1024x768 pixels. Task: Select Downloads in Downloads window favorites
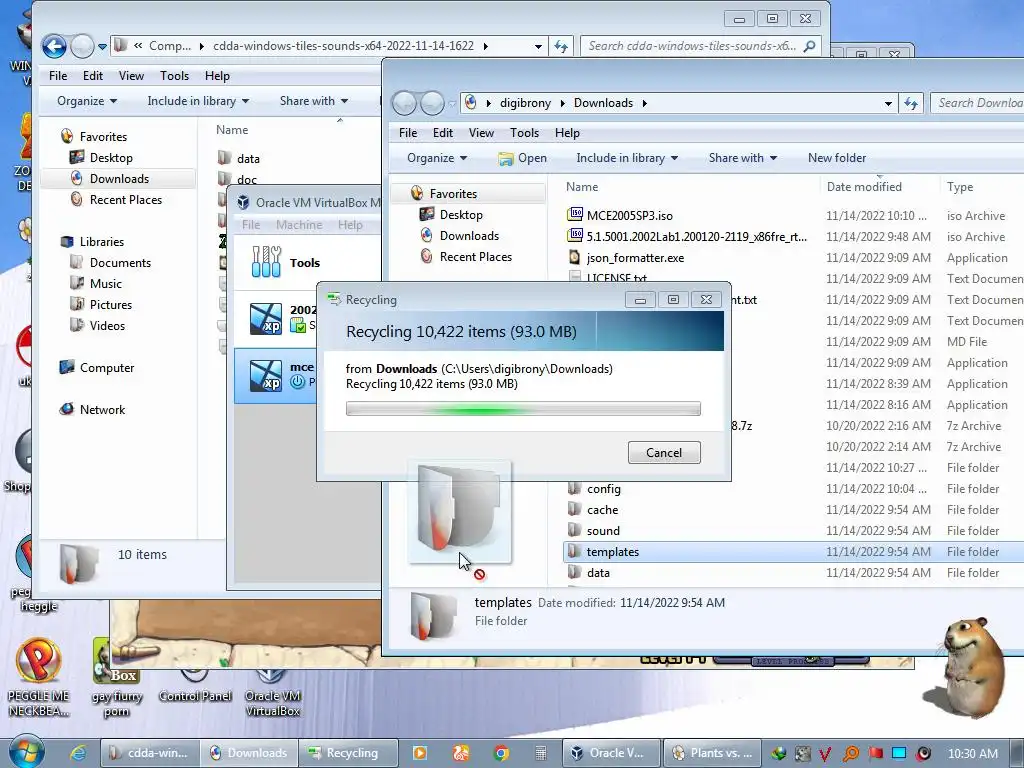pyautogui.click(x=469, y=236)
